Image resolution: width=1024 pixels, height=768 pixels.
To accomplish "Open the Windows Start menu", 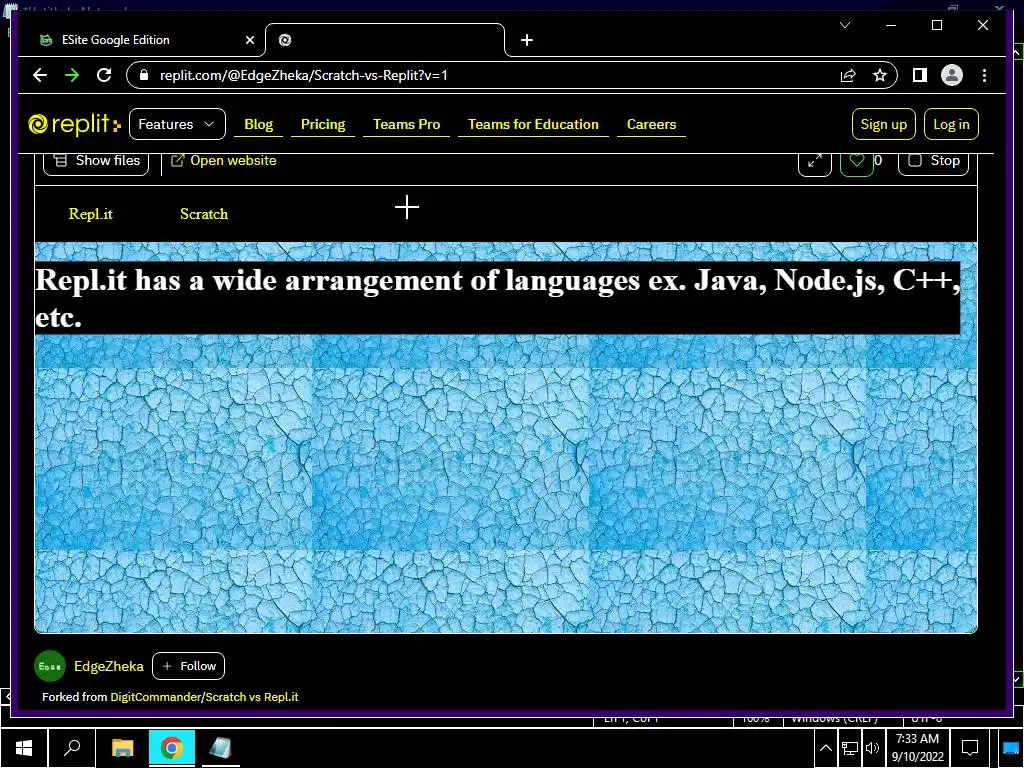I will [x=24, y=748].
